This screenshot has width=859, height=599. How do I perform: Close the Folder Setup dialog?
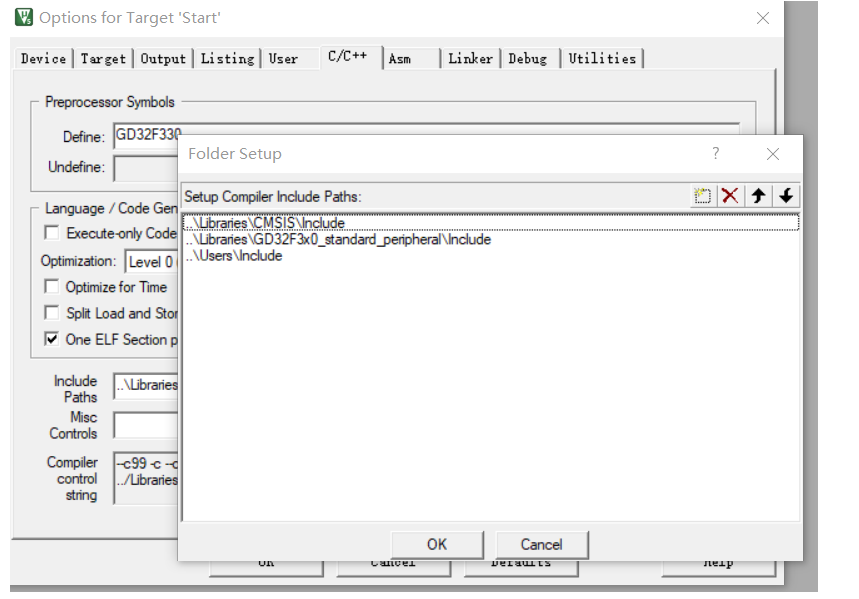772,154
